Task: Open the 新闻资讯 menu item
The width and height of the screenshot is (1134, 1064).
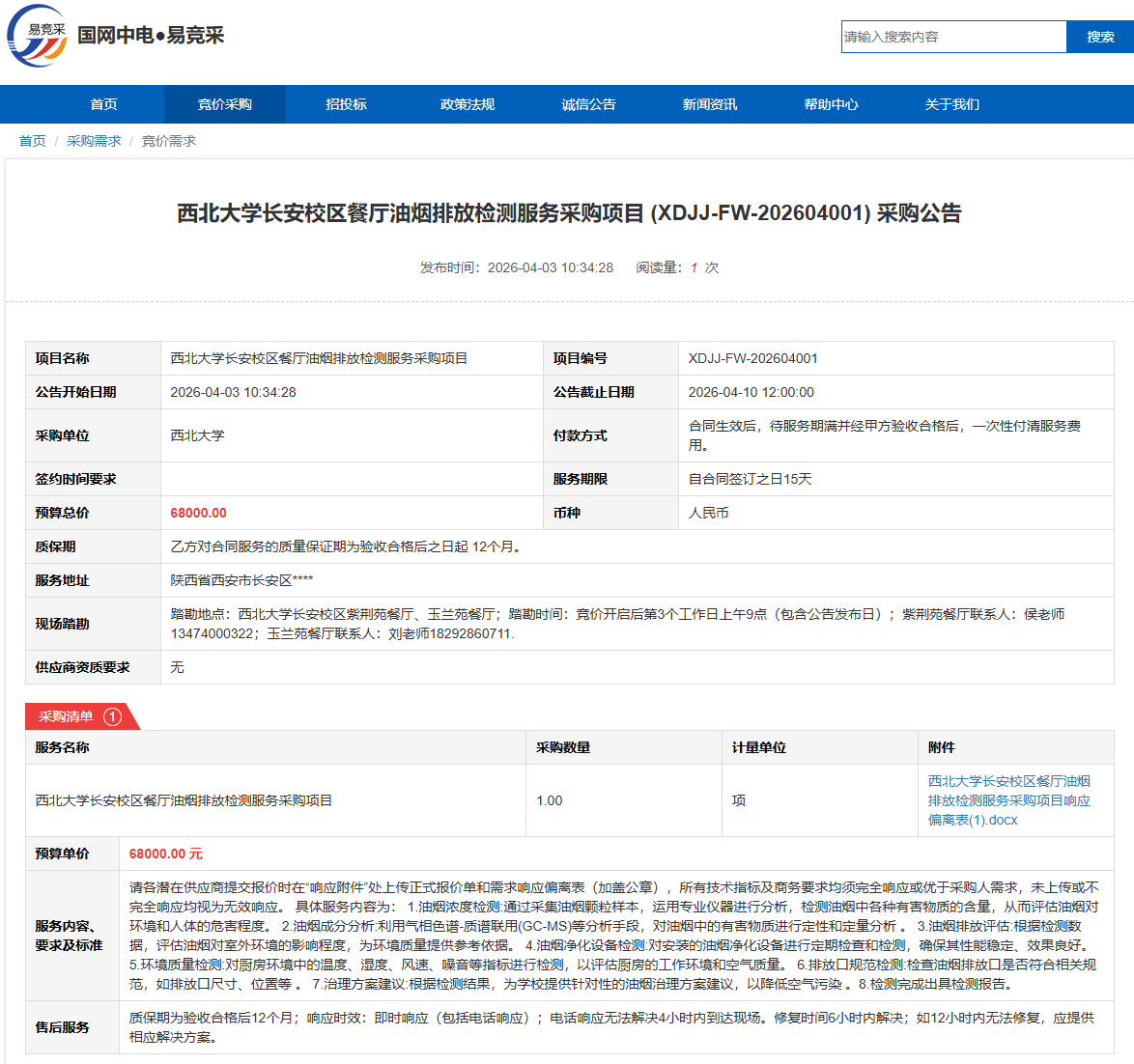Action: coord(710,104)
